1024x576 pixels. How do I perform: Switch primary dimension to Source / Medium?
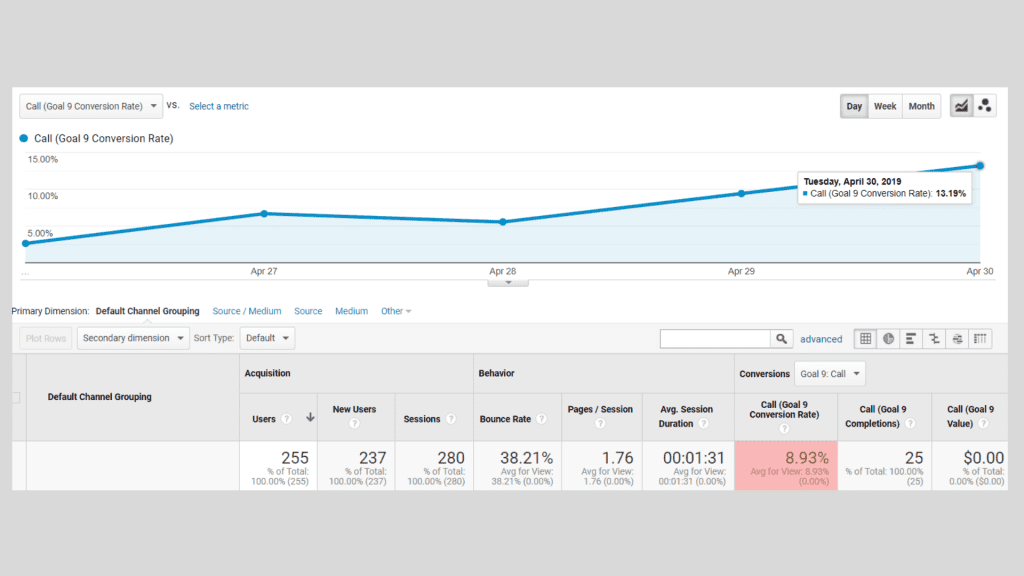click(247, 311)
